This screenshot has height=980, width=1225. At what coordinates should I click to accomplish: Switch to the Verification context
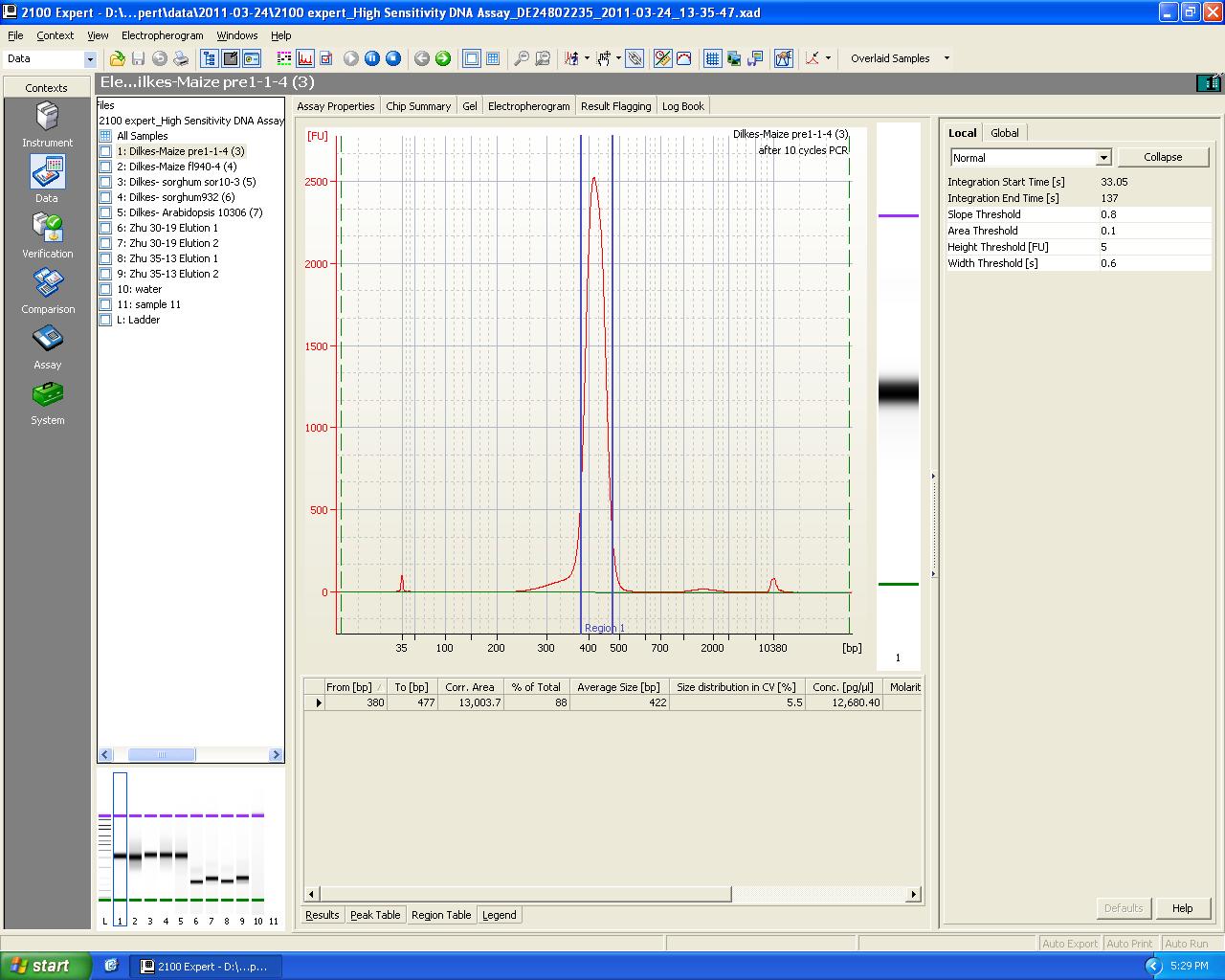click(x=47, y=235)
